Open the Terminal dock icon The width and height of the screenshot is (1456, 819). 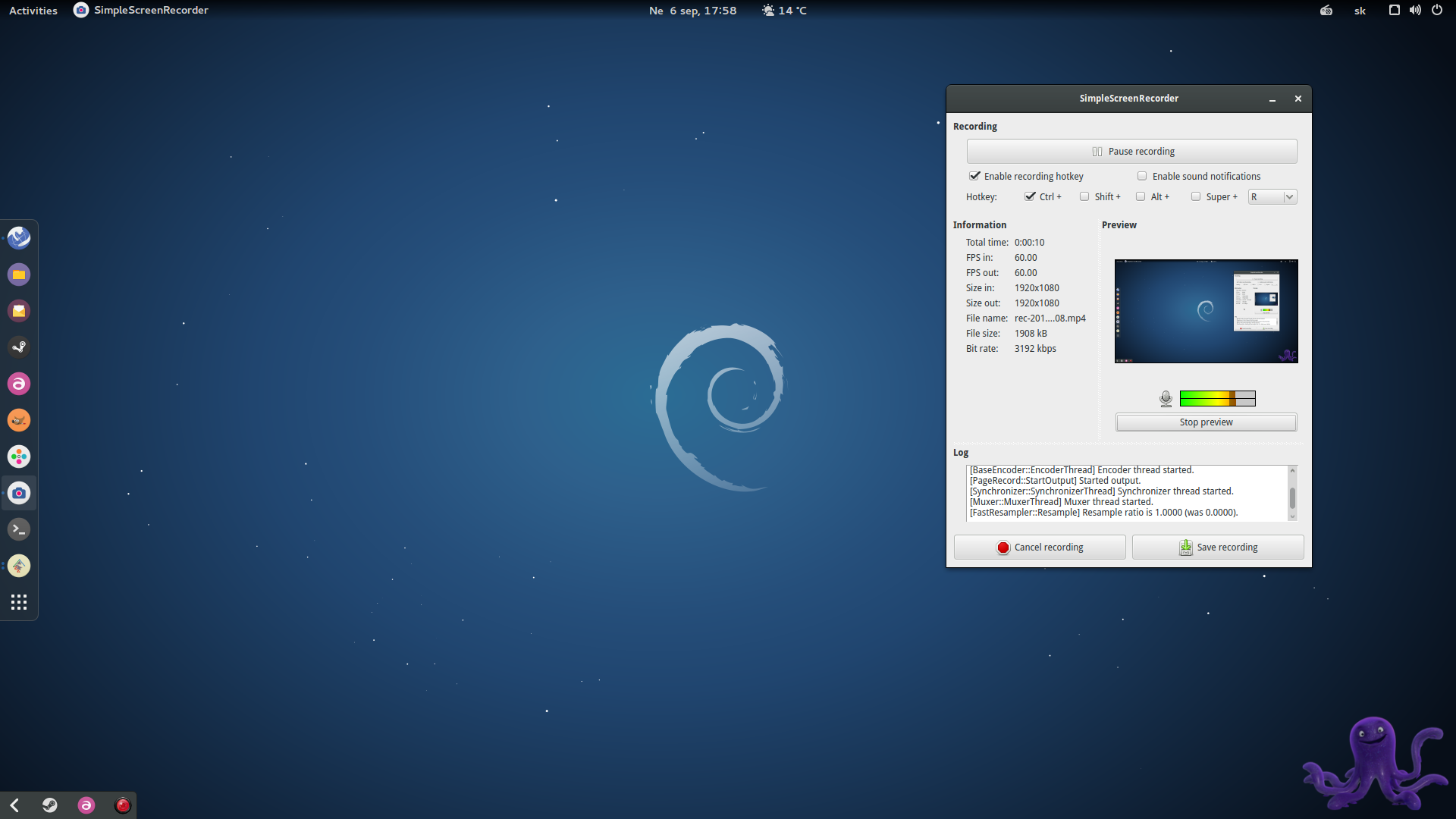point(19,529)
